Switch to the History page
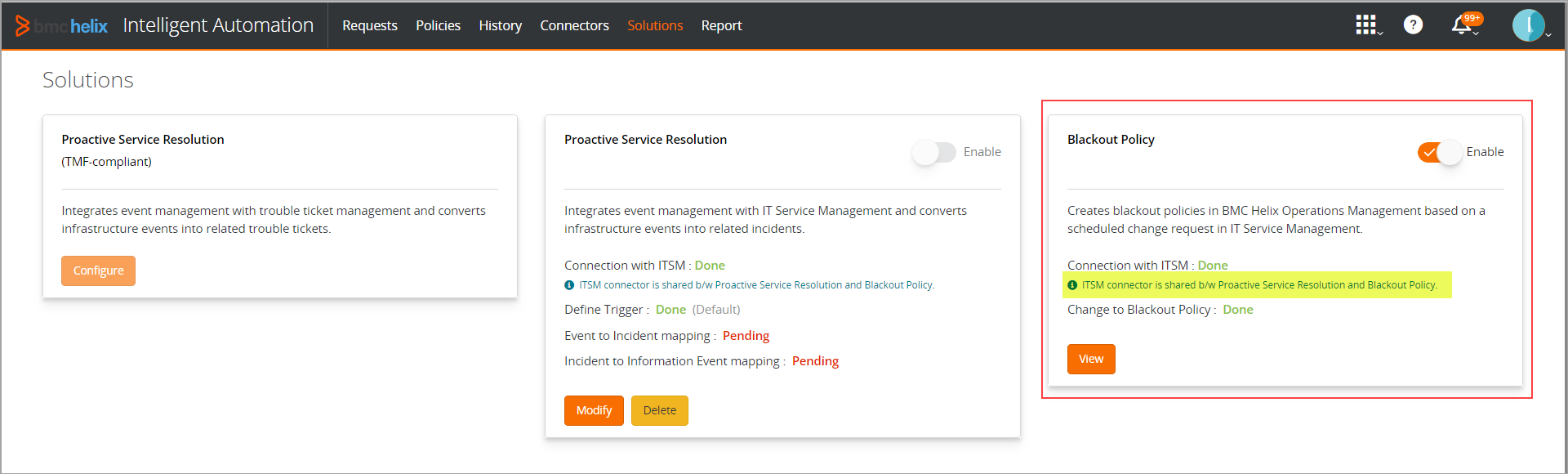 (x=500, y=25)
